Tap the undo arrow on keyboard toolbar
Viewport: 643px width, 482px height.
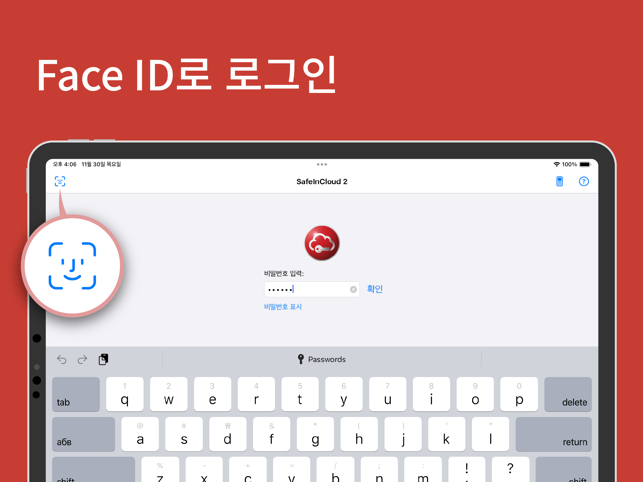click(62, 360)
